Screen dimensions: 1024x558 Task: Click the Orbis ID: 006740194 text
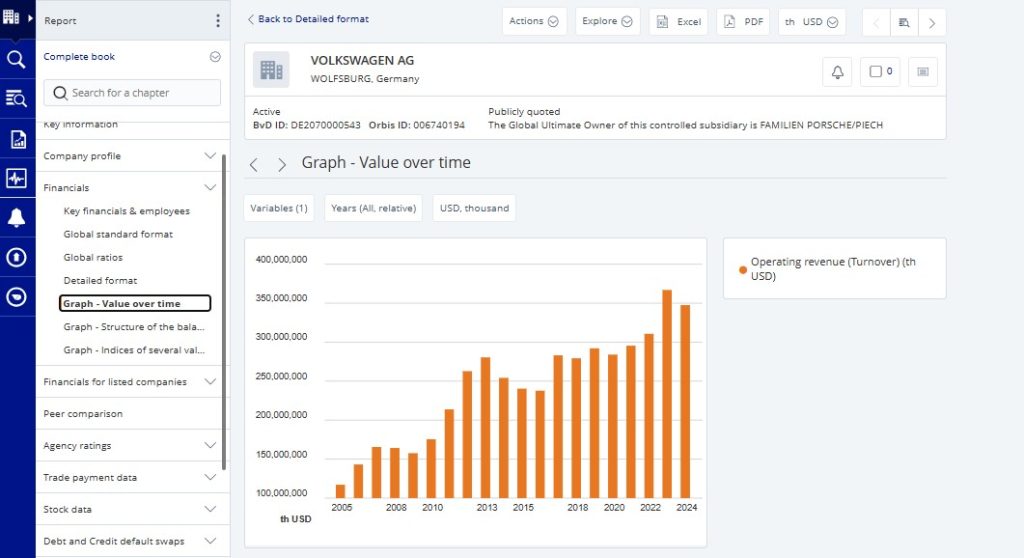(x=417, y=125)
